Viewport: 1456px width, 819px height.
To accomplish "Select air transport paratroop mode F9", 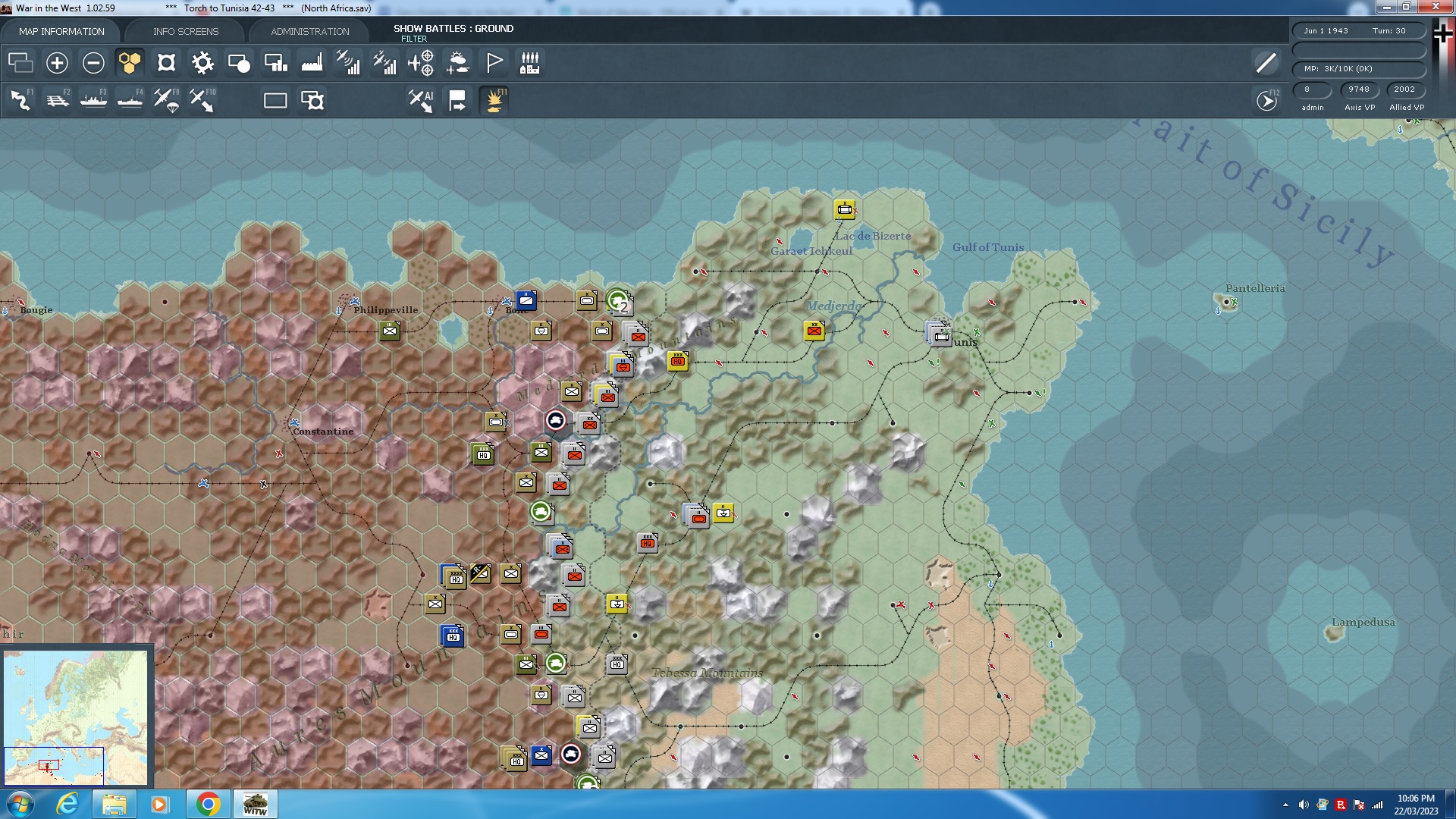I will 166,100.
